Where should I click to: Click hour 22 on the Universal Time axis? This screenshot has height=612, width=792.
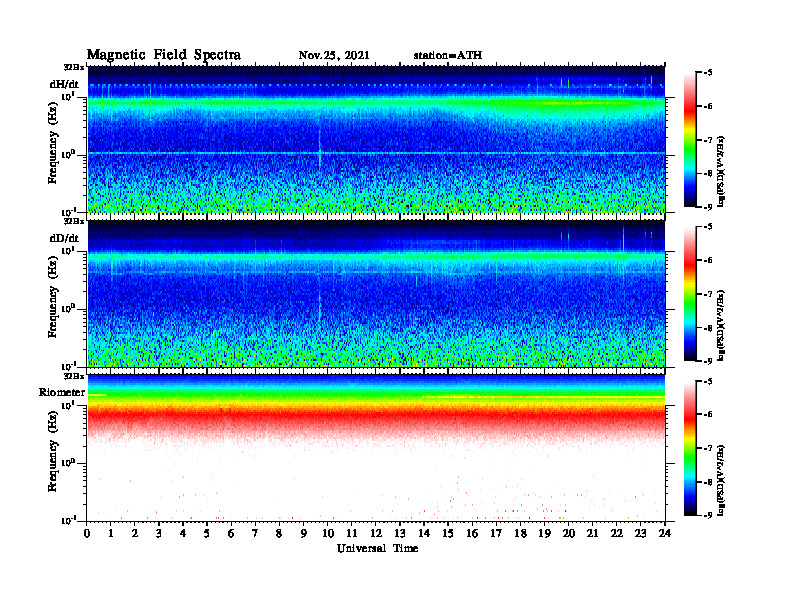(x=617, y=534)
